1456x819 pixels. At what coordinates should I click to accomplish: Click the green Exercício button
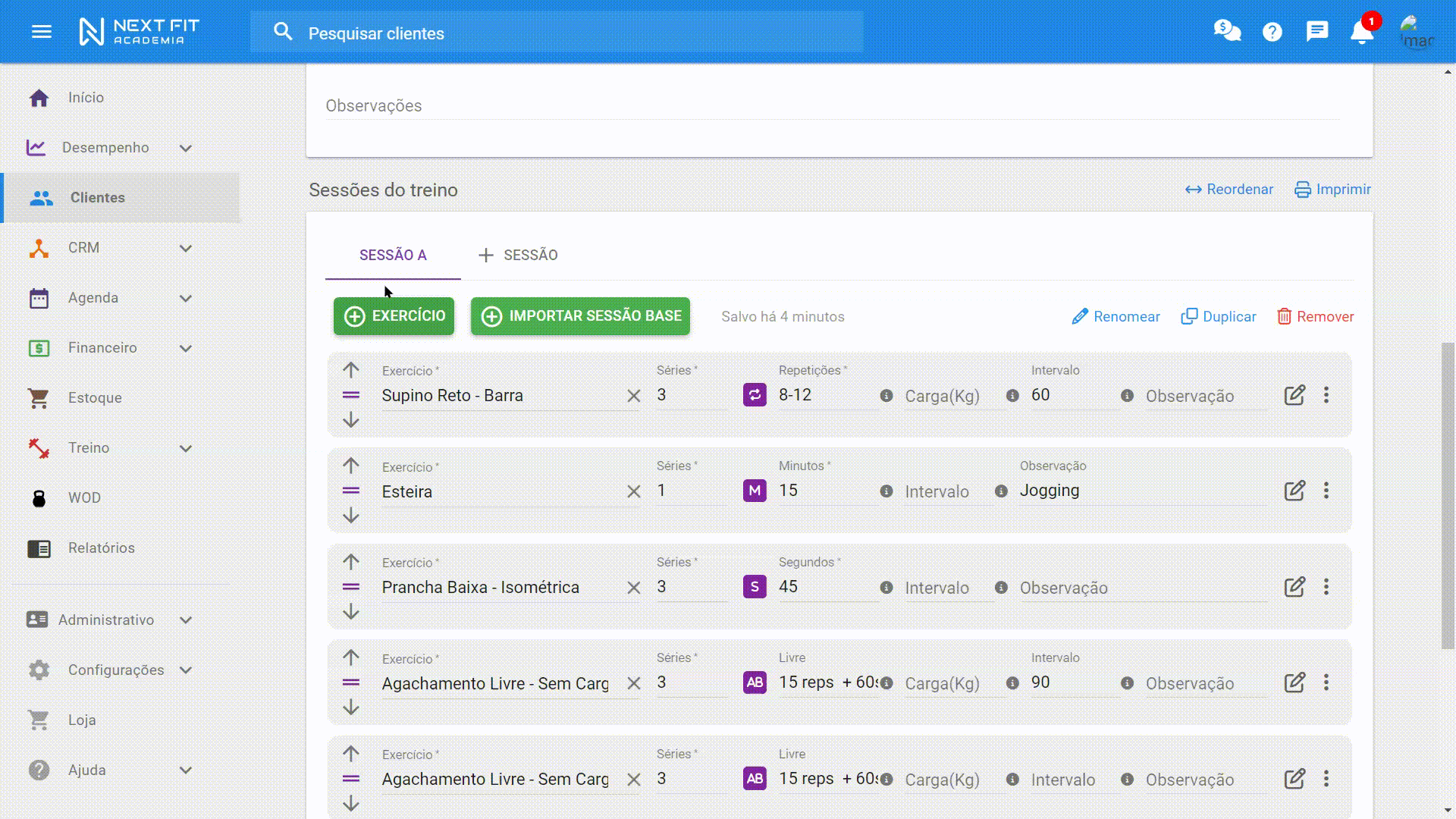[394, 316]
